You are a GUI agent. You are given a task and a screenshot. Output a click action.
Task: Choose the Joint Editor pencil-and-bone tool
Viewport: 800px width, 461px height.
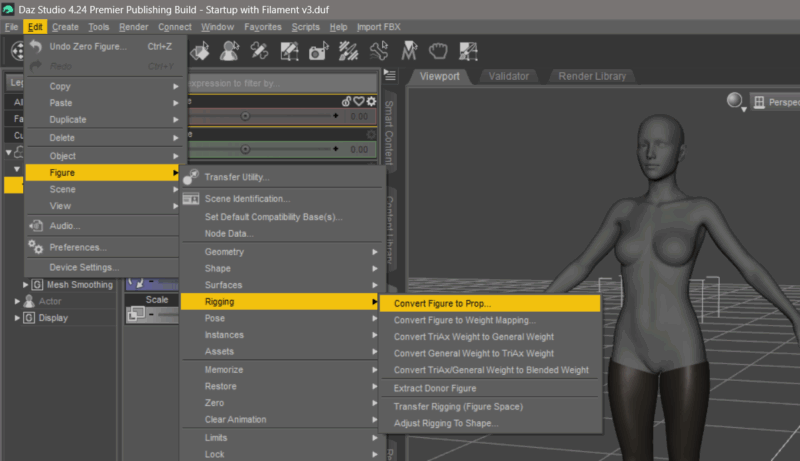(259, 51)
